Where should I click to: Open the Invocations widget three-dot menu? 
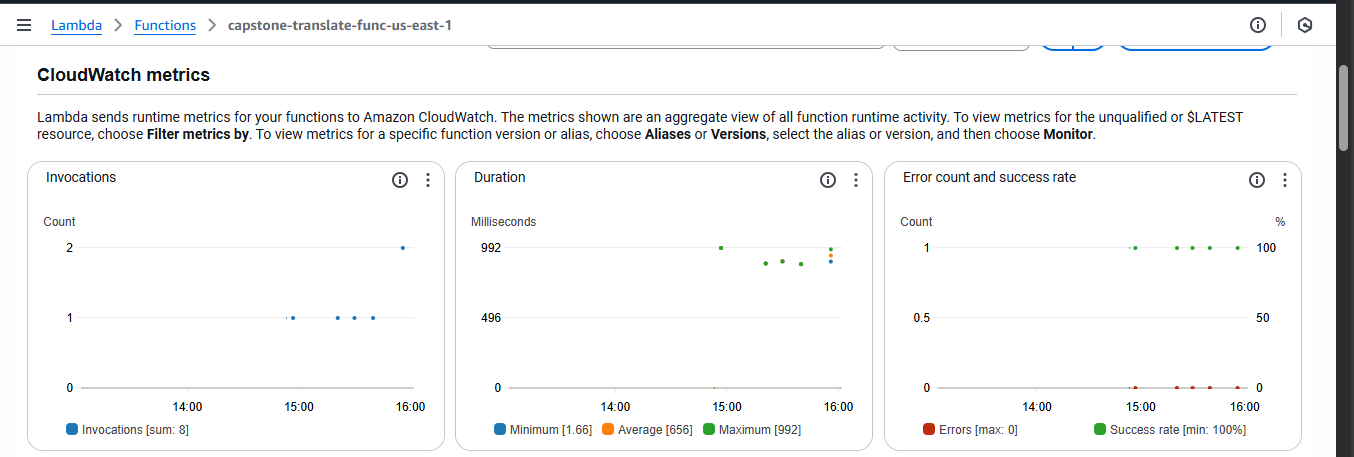tap(428, 180)
